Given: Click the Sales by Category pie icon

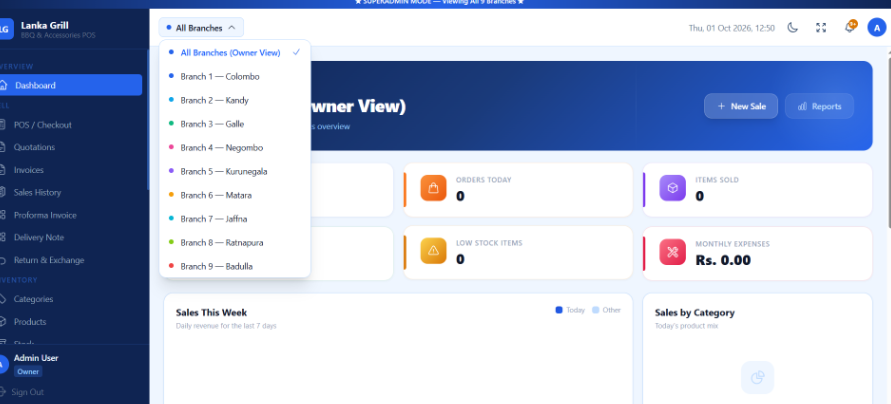Looking at the screenshot, I should point(757,377).
